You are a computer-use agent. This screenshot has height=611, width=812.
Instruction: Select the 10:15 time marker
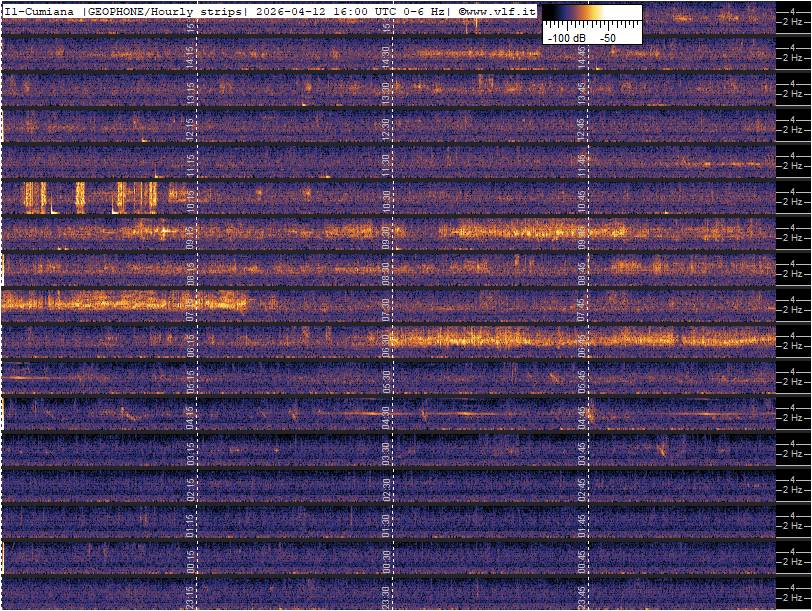191,200
